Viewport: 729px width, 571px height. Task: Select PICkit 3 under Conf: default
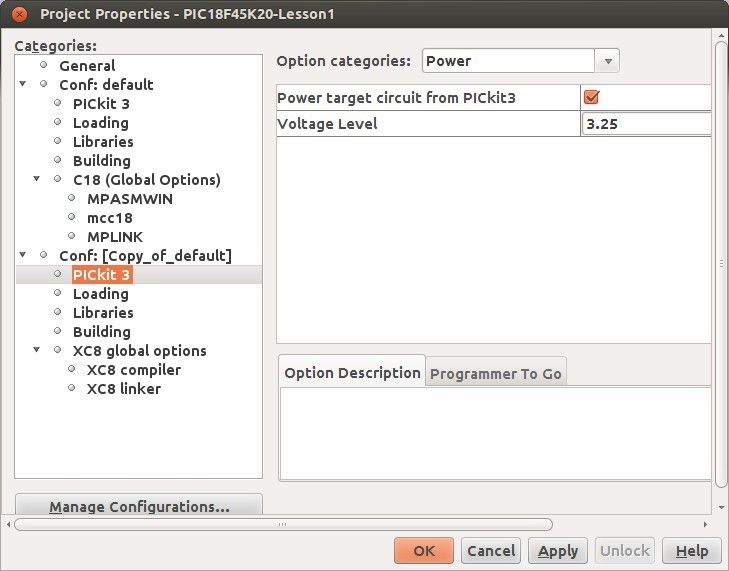click(x=101, y=104)
